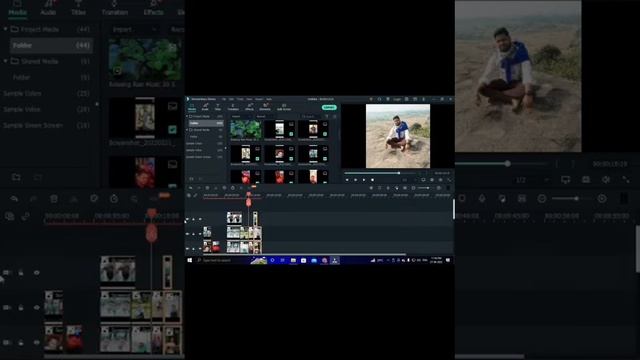Image resolution: width=640 pixels, height=360 pixels.
Task: Open the Help menu in center Filmora window
Action: [269, 99]
